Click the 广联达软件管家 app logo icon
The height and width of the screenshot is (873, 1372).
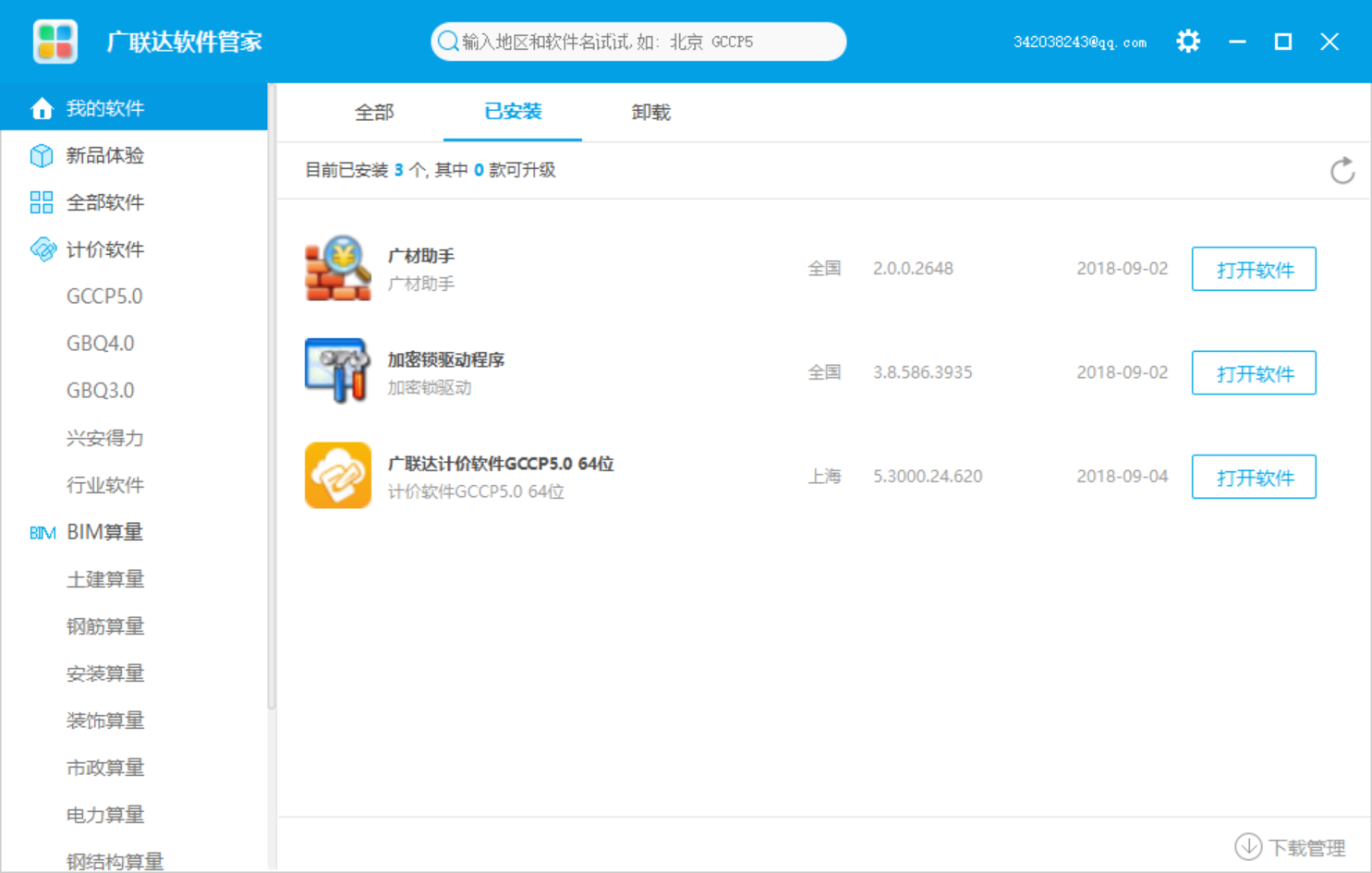click(x=55, y=42)
